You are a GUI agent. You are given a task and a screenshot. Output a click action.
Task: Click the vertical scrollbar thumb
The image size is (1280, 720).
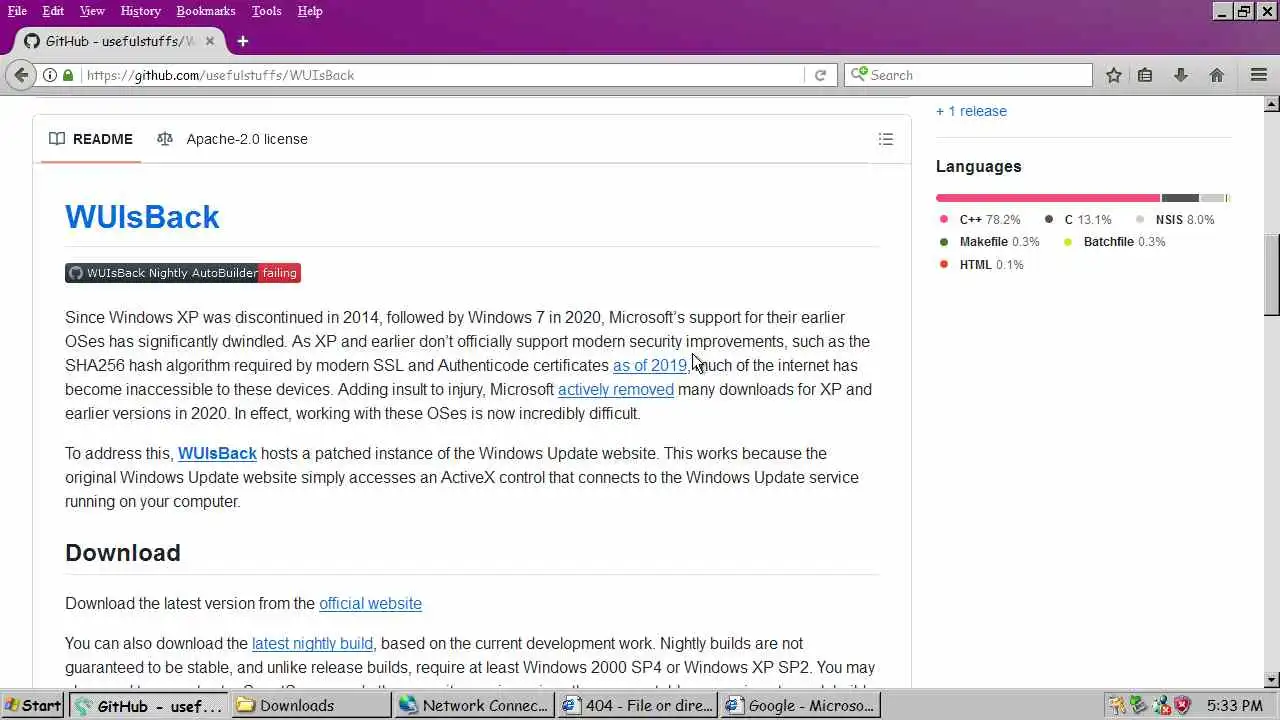[x=1272, y=274]
